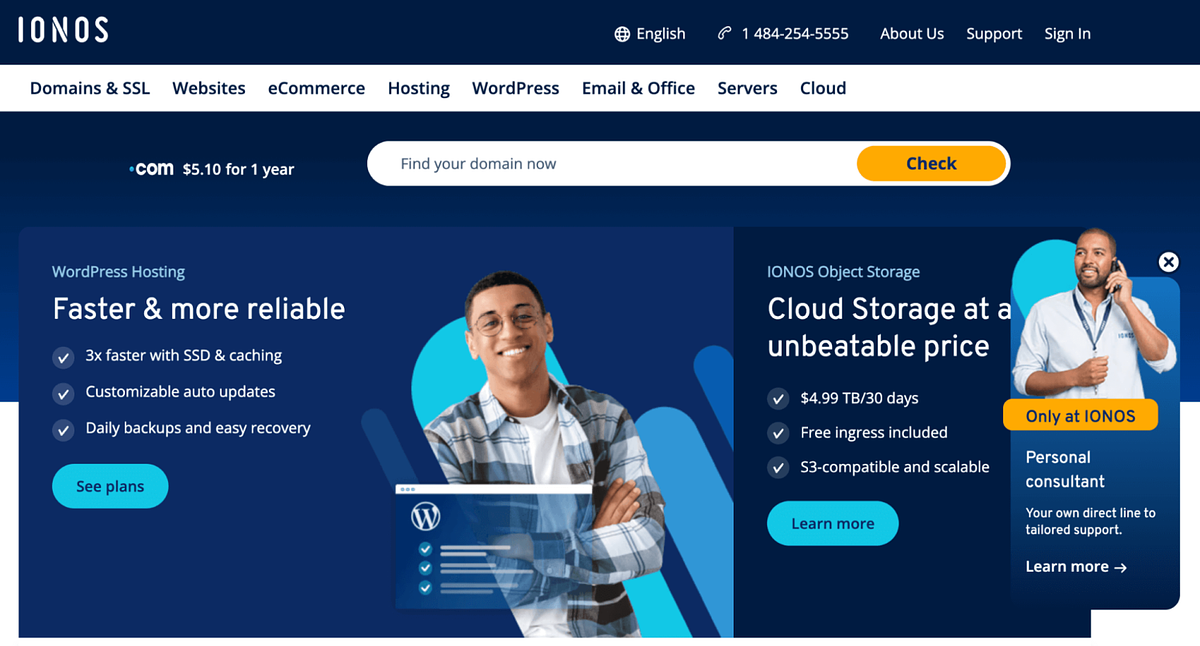Open the Email & Office menu
The image size is (1200, 646).
(x=638, y=88)
